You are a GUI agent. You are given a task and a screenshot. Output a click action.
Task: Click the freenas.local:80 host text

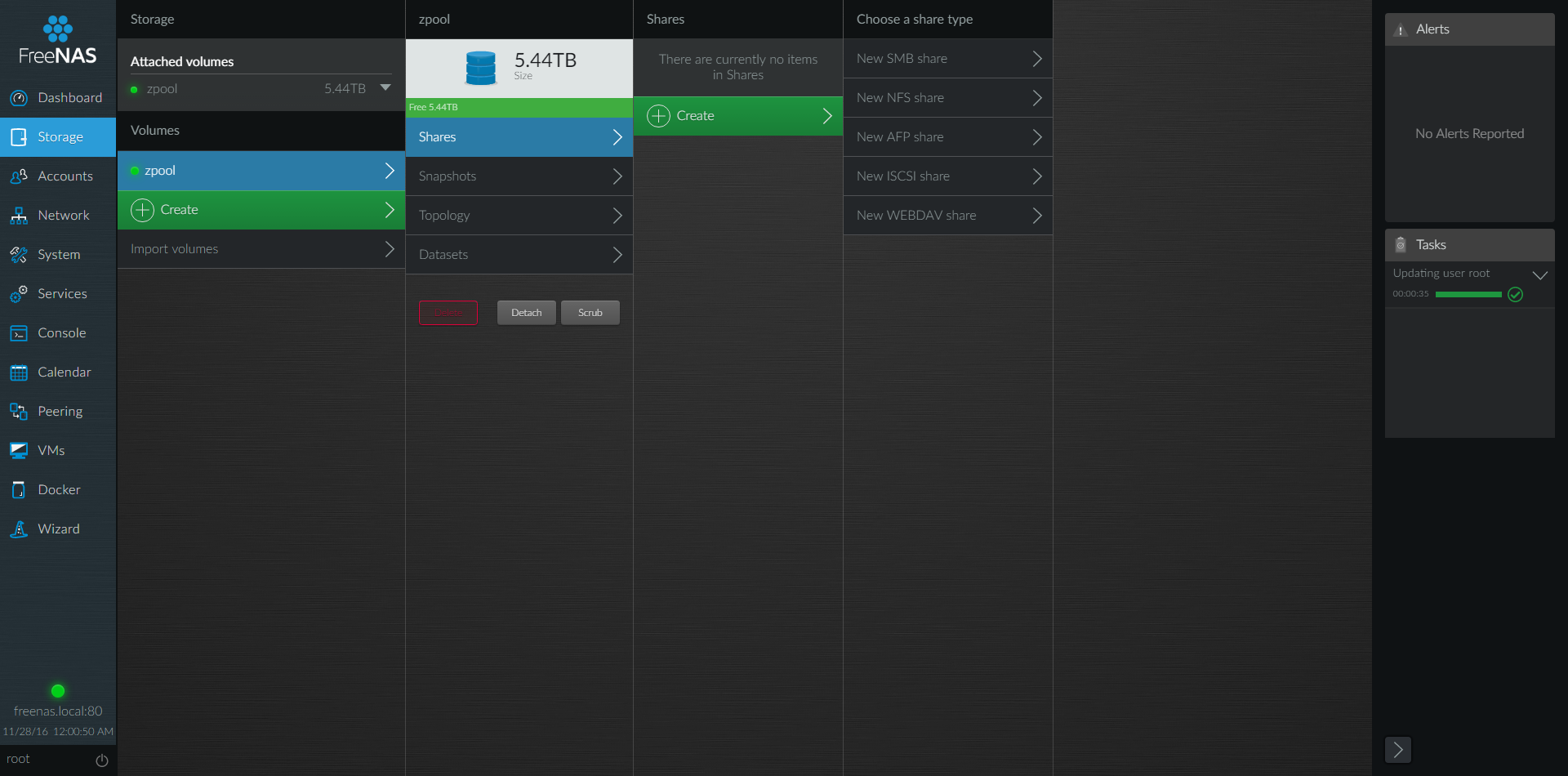point(58,711)
